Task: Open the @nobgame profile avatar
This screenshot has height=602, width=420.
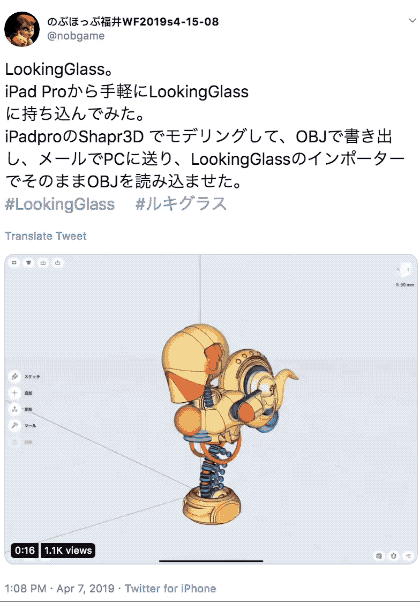Action: click(22, 29)
